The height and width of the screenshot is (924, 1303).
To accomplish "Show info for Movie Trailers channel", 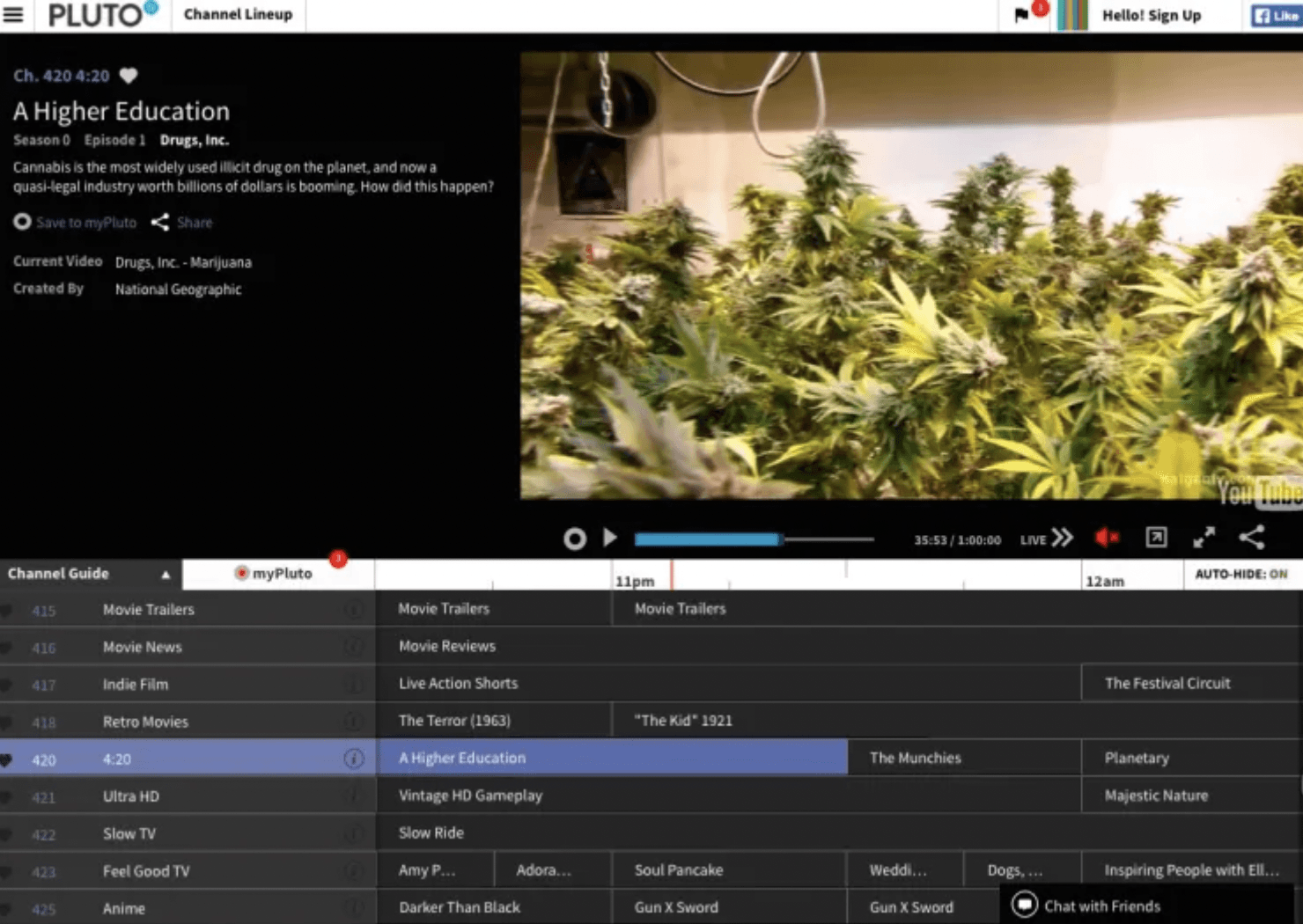I will (354, 609).
